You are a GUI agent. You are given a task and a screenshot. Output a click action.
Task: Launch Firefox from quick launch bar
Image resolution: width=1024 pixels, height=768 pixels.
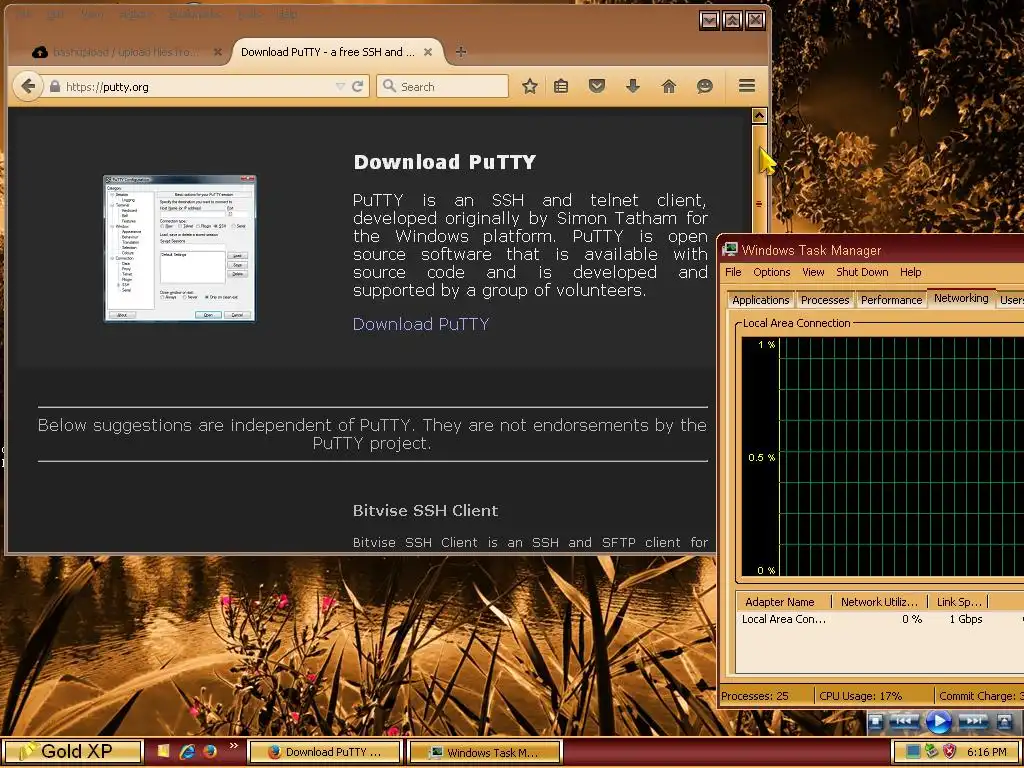[210, 752]
